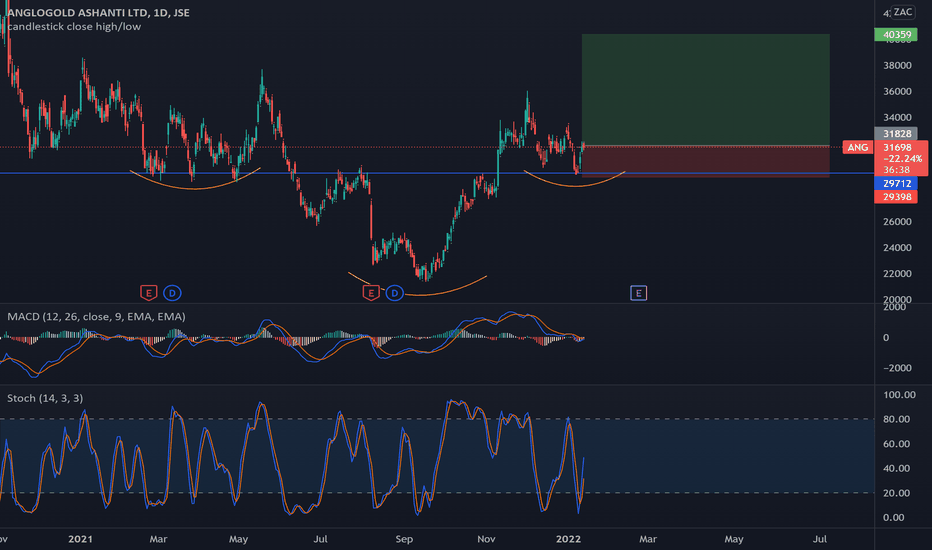
Task: Click the red 31698 last price label
Action: [898, 147]
